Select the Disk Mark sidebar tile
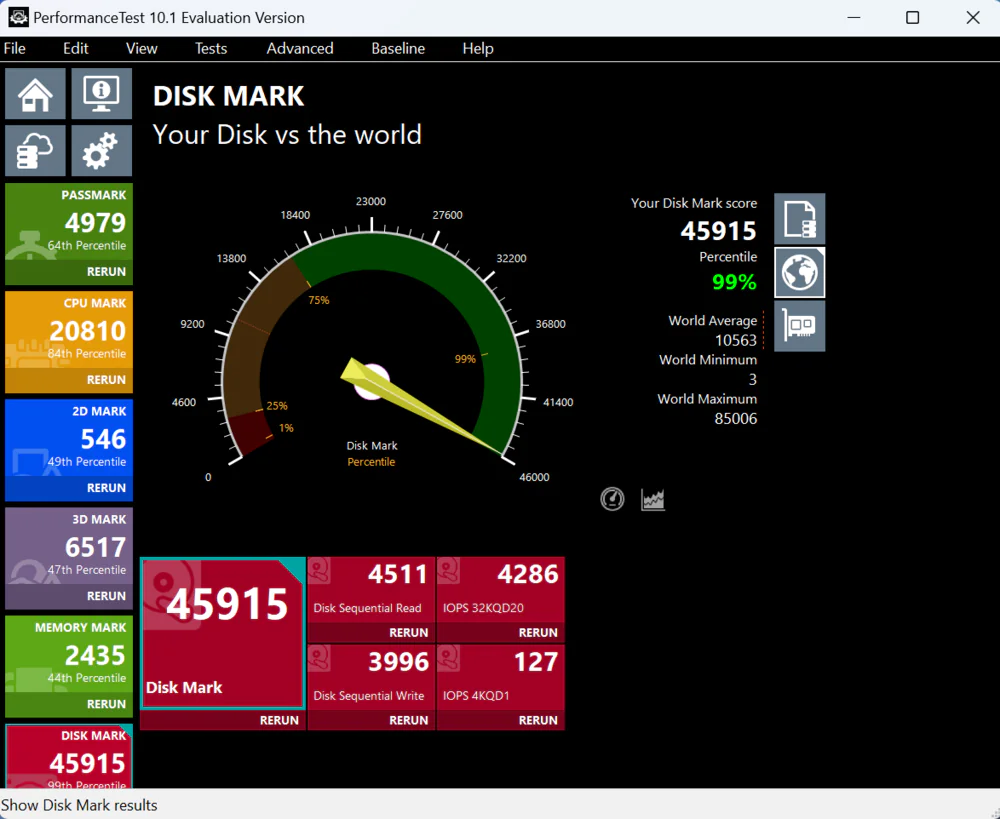 point(69,756)
